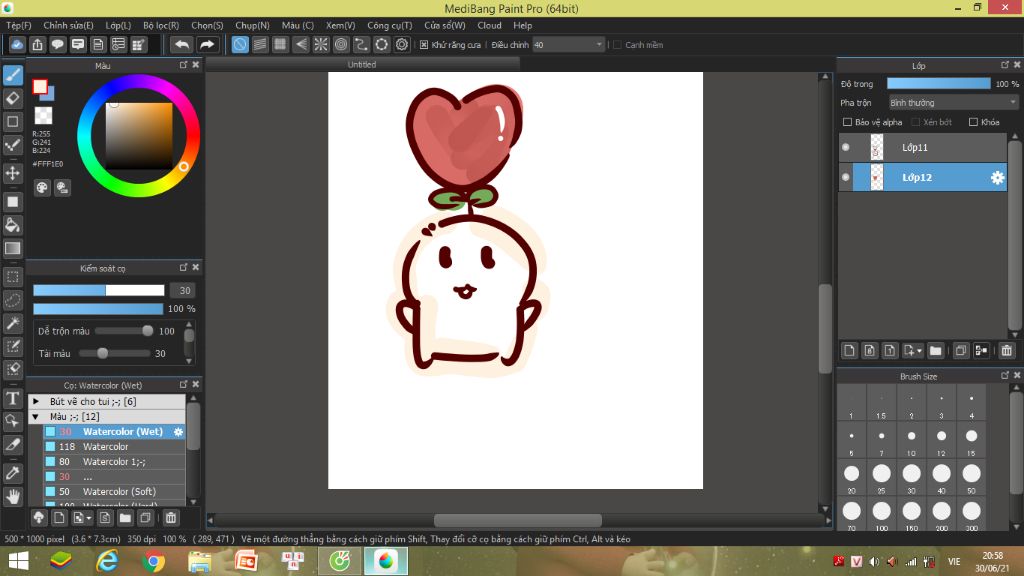The height and width of the screenshot is (576, 1024).
Task: Open Lớp12 layer settings gear
Action: point(997,178)
